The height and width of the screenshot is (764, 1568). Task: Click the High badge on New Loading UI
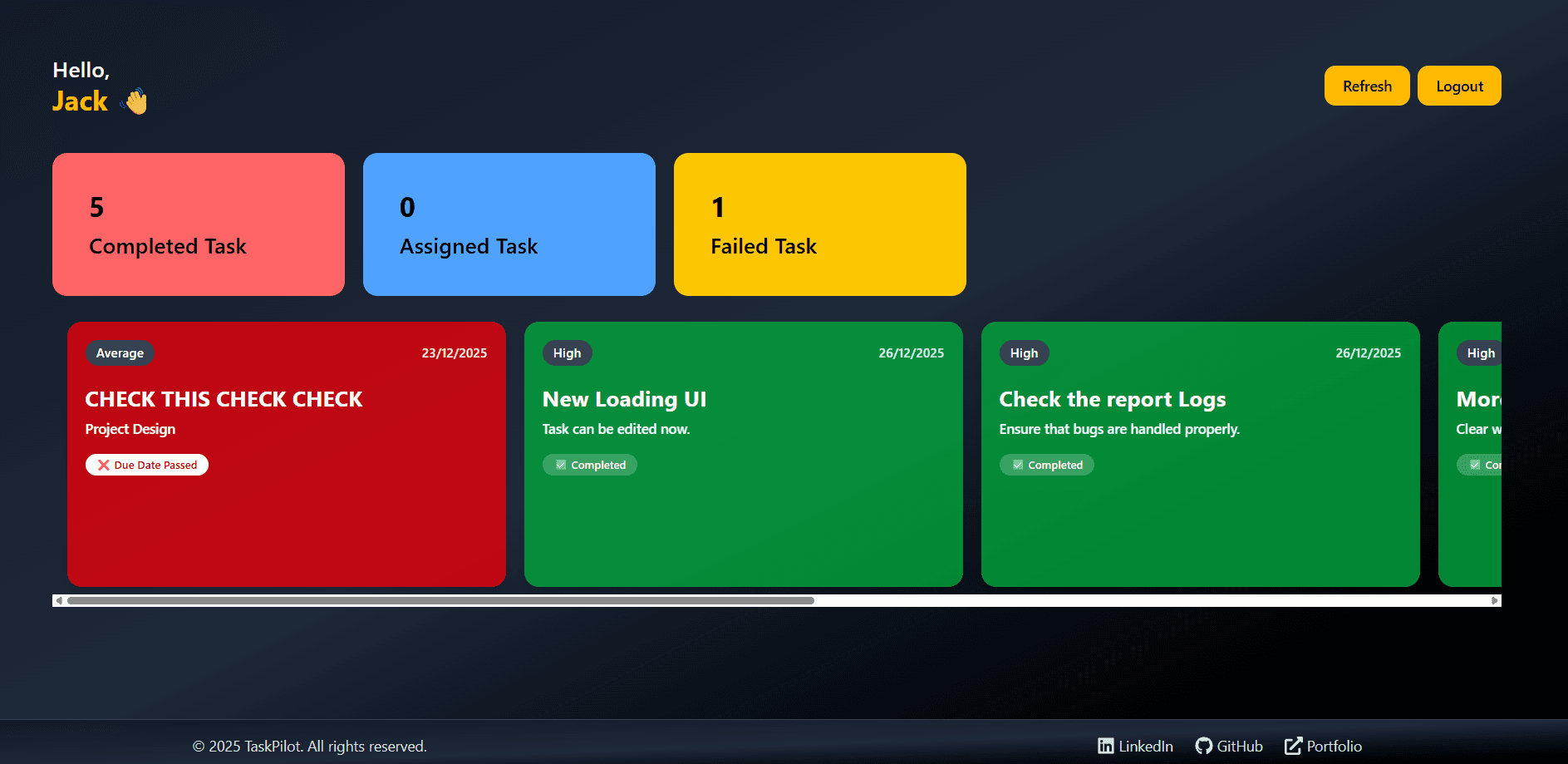pos(567,353)
